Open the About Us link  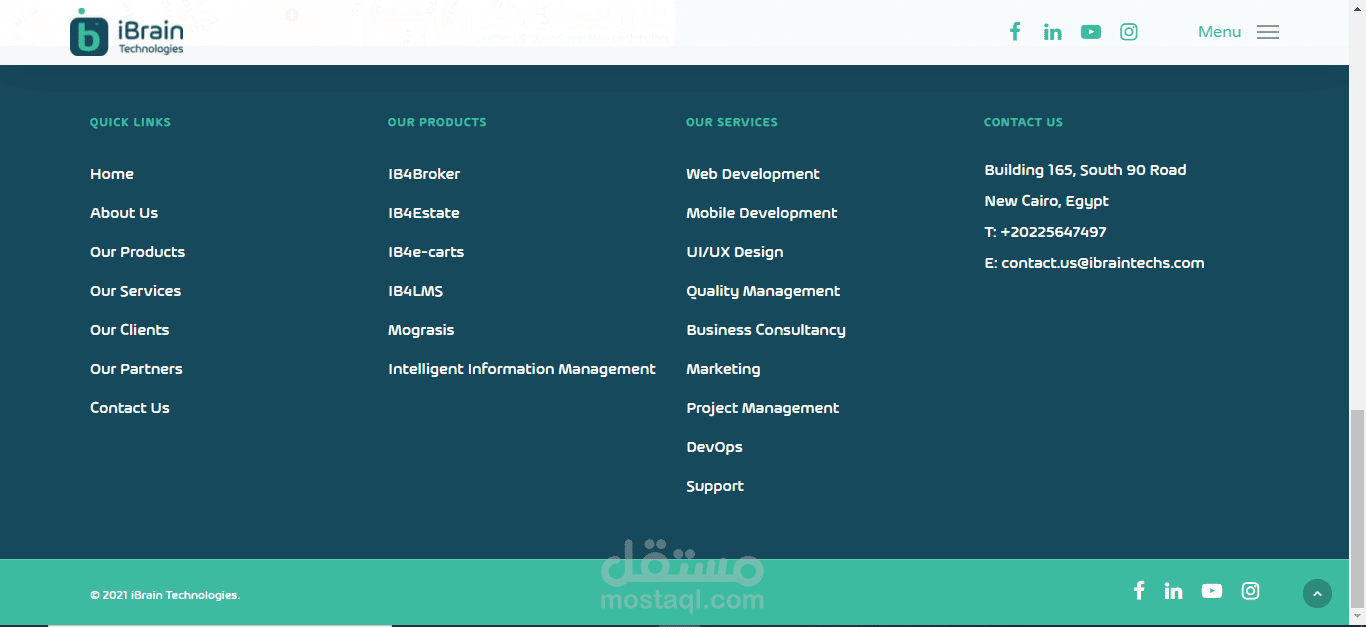(124, 213)
